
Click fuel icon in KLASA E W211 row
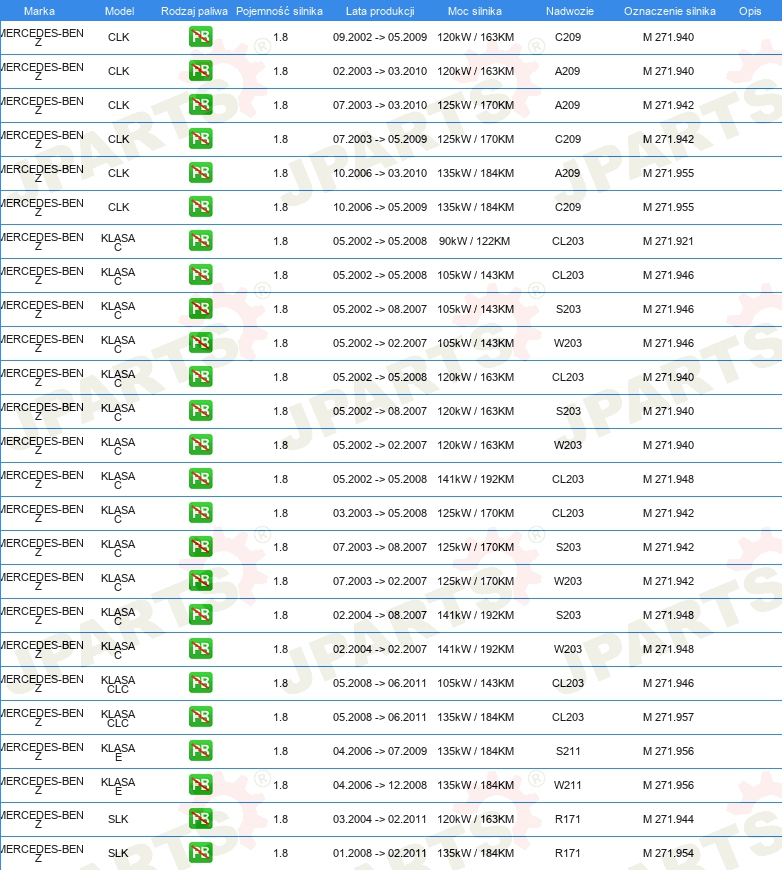[200, 785]
